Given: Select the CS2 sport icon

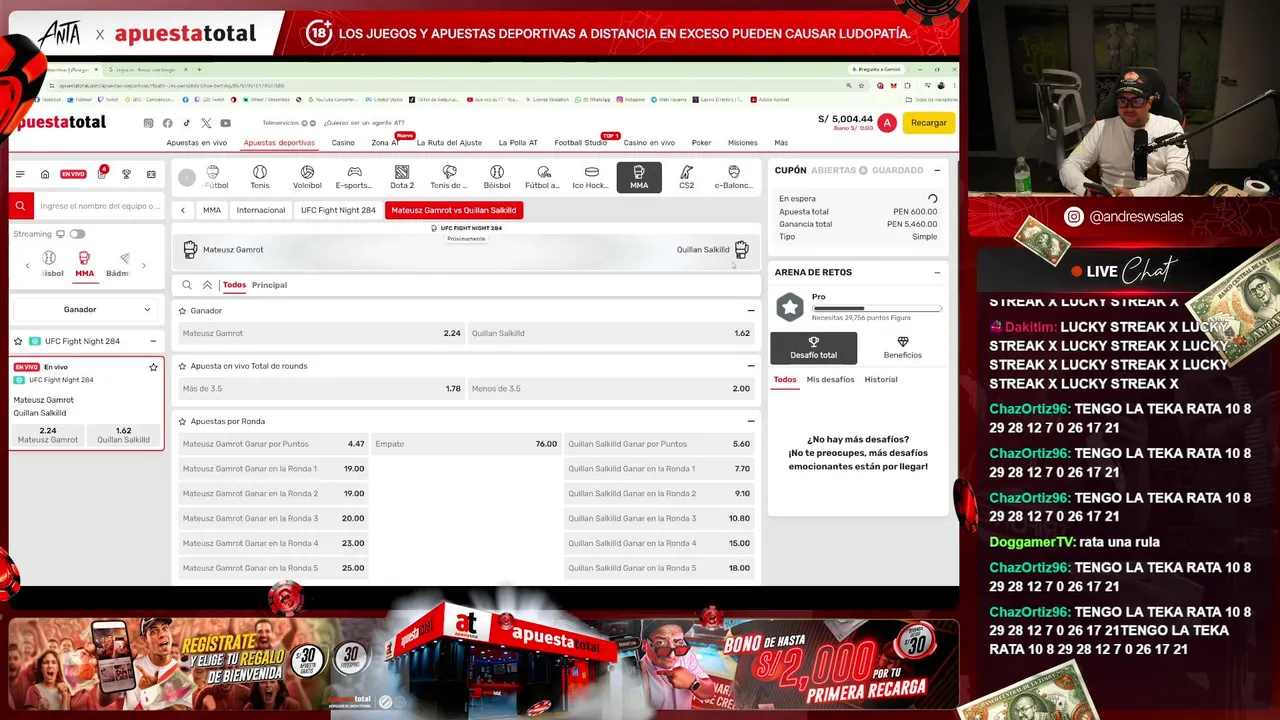Looking at the screenshot, I should pyautogui.click(x=686, y=177).
